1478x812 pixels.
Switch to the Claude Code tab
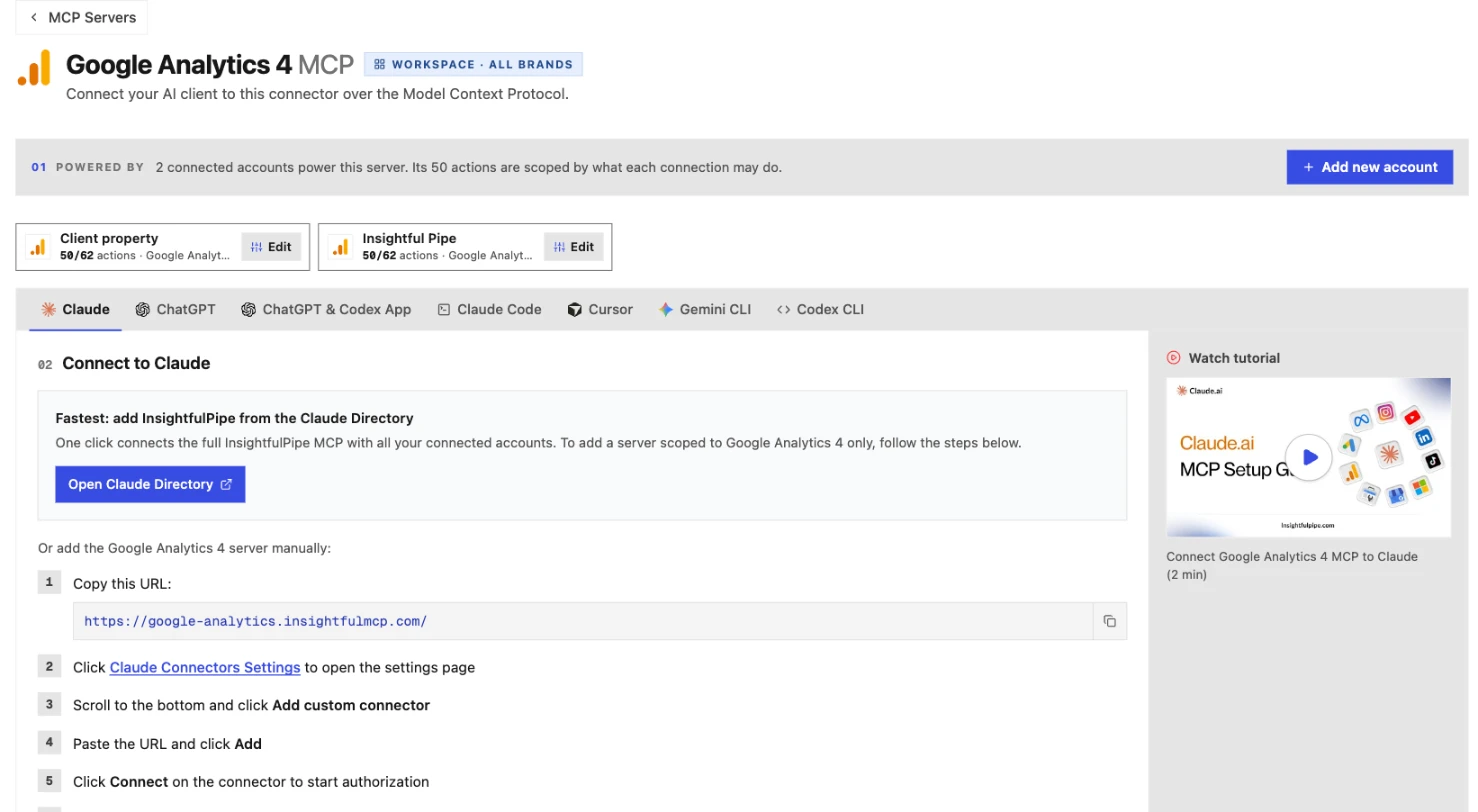tap(489, 310)
